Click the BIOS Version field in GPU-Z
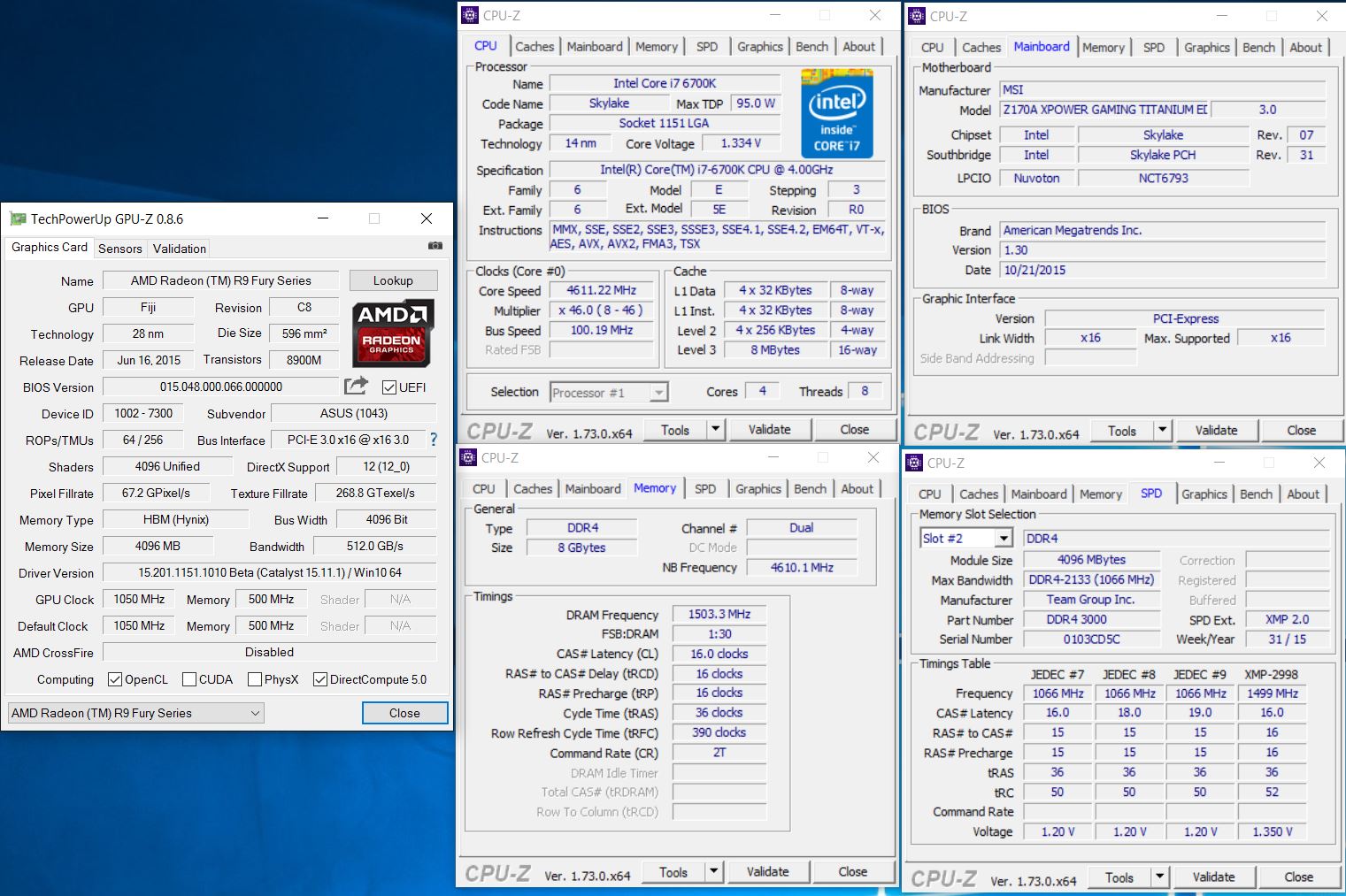 (221, 387)
